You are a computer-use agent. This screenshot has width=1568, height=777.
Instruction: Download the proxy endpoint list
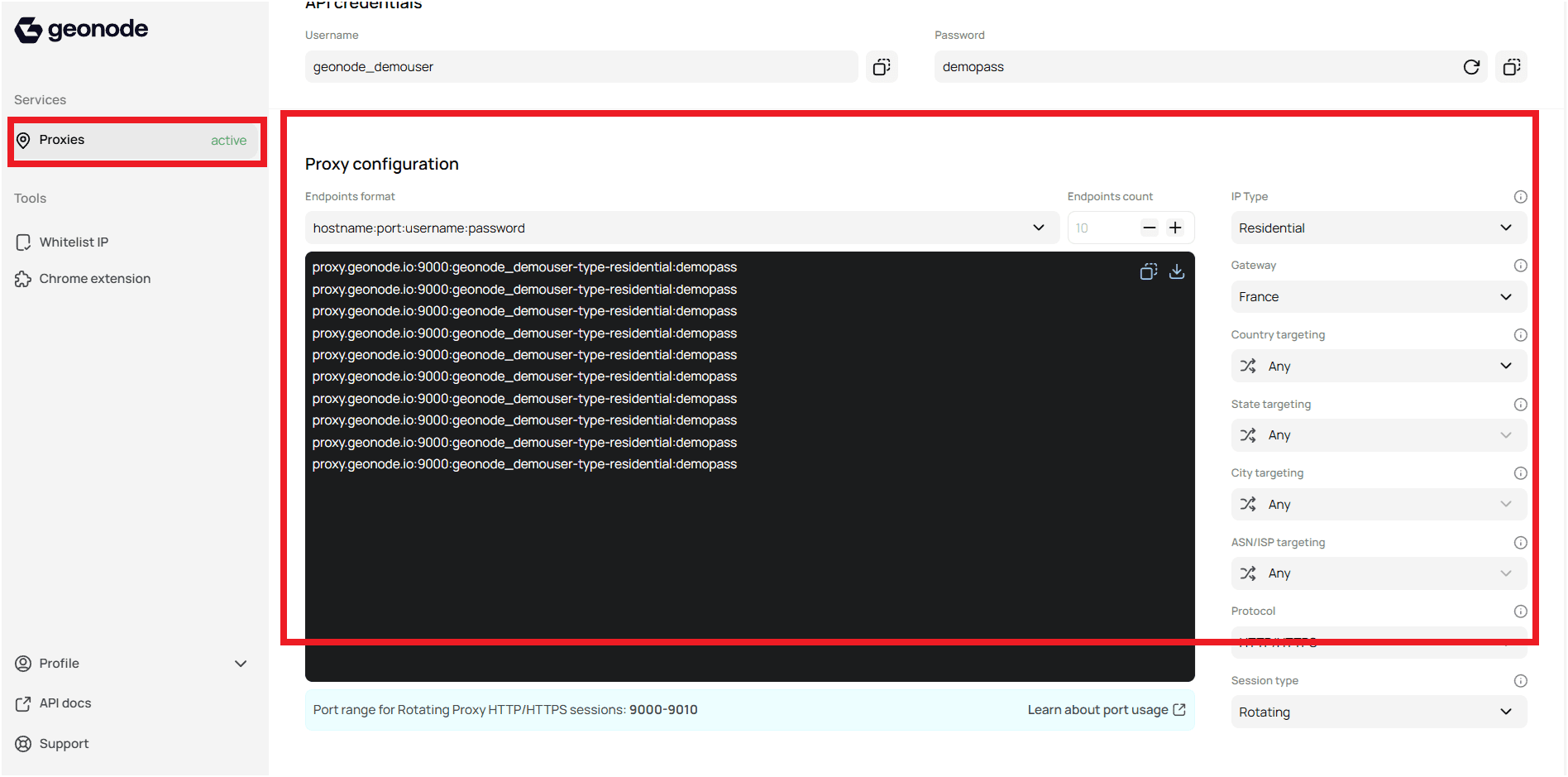click(1177, 271)
